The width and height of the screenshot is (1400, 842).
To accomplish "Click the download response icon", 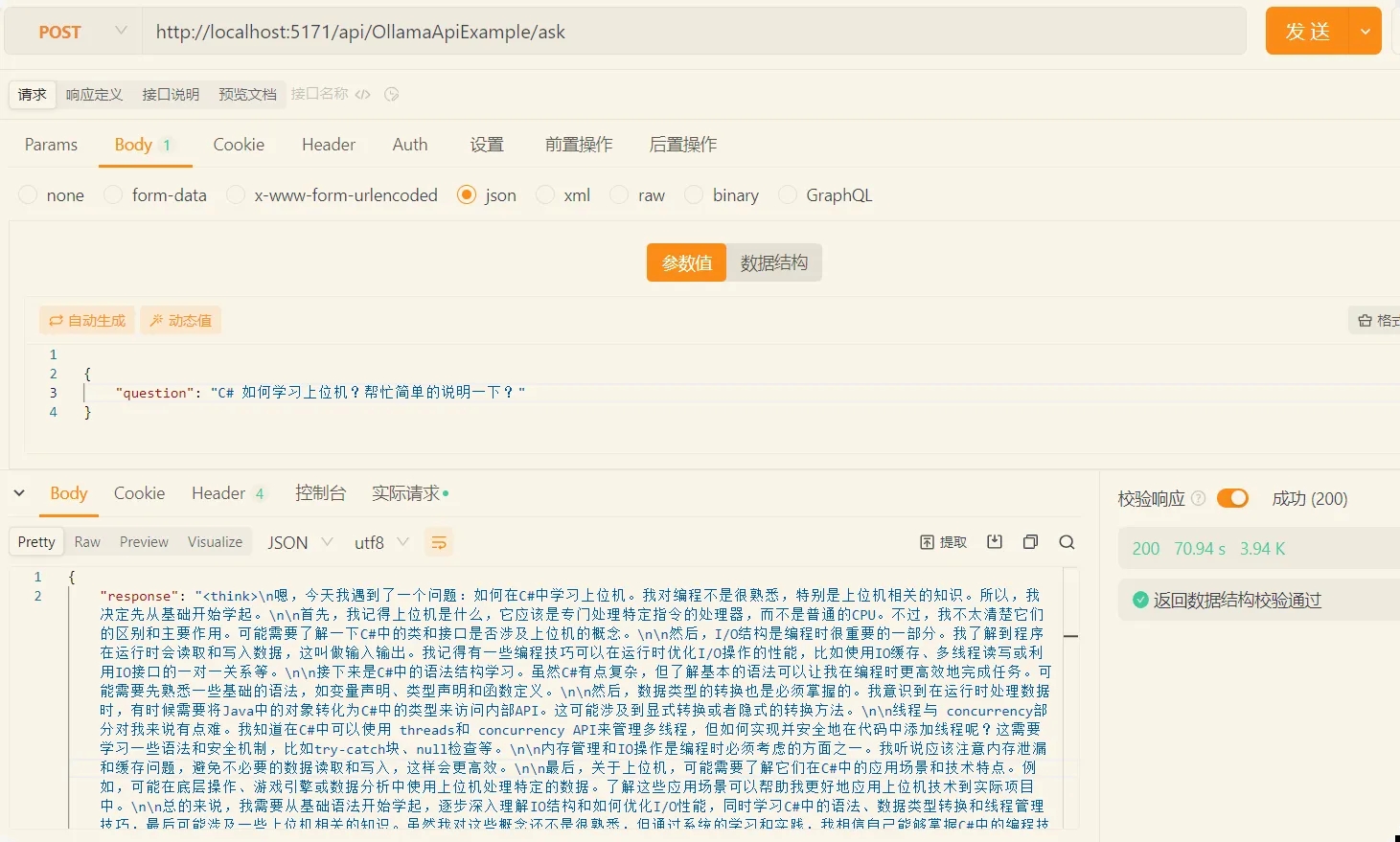I will pos(995,542).
